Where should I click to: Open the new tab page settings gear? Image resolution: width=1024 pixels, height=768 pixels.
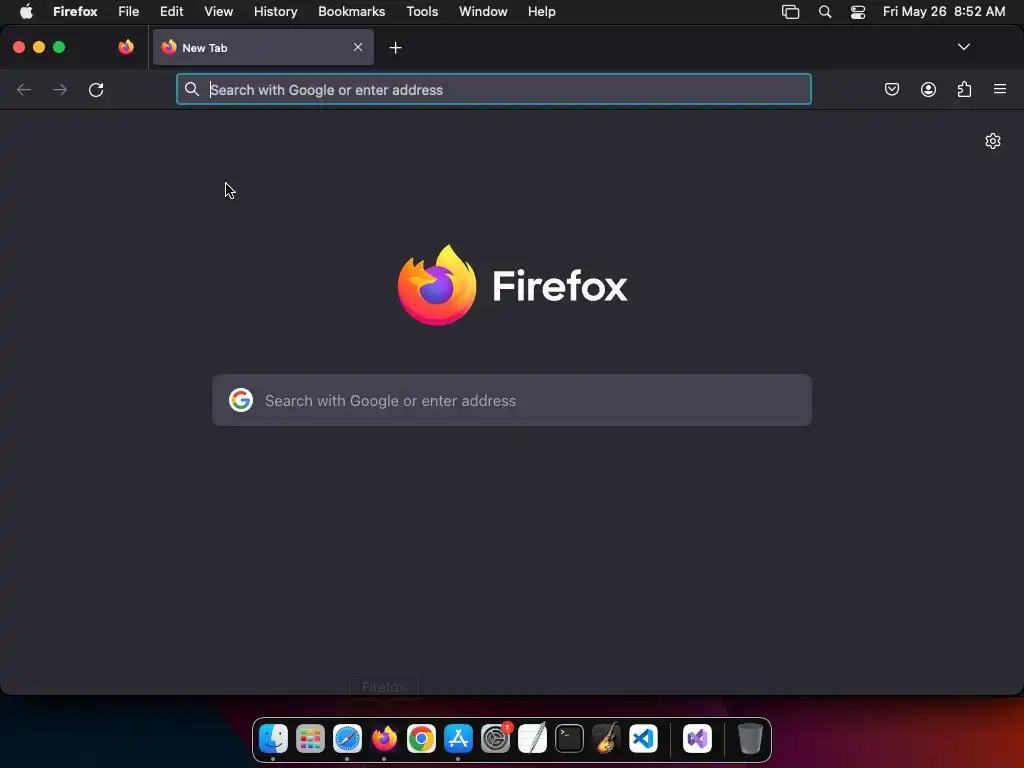pyautogui.click(x=993, y=141)
